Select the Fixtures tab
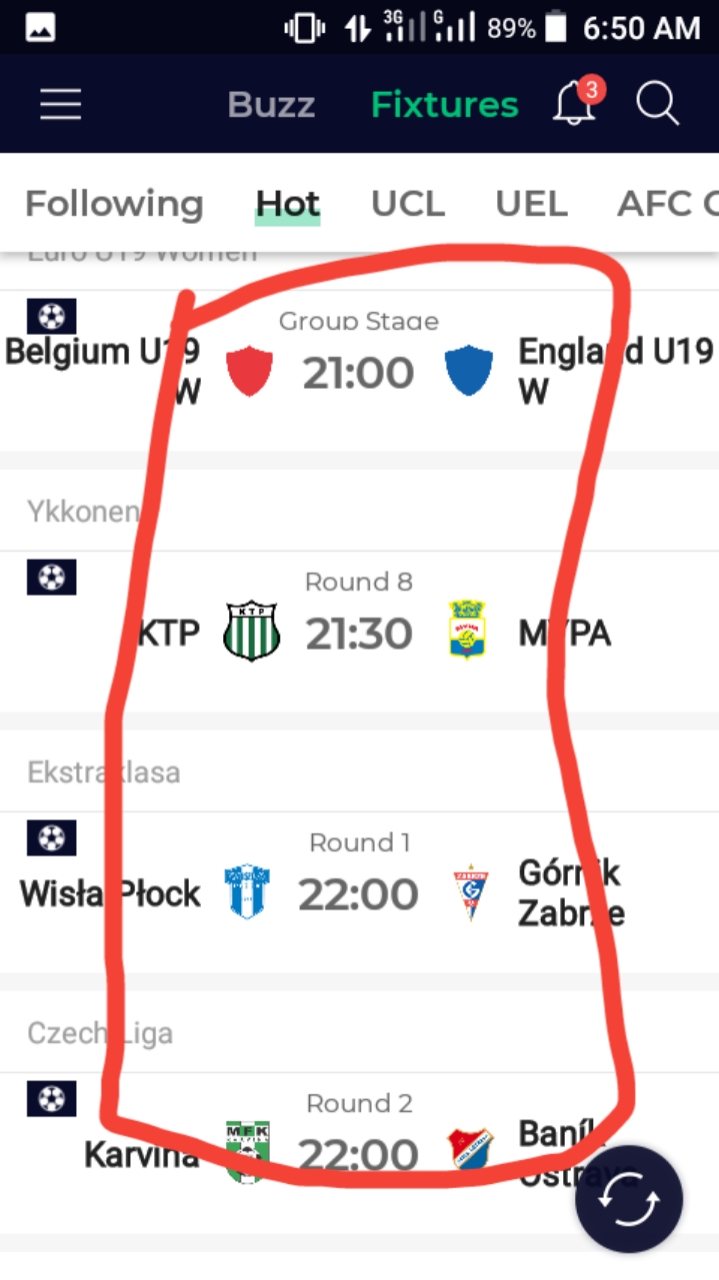This screenshot has width=719, height=1280. (x=444, y=105)
